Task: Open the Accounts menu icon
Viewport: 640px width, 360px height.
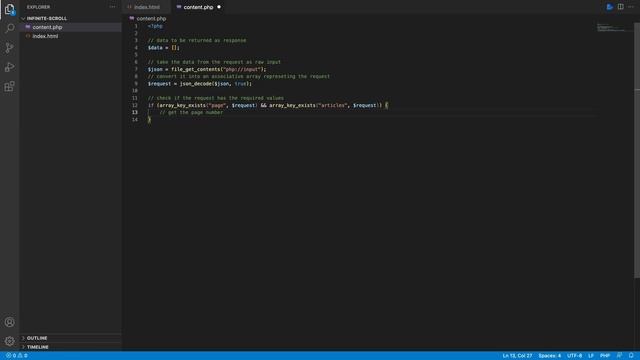Action: 9,322
